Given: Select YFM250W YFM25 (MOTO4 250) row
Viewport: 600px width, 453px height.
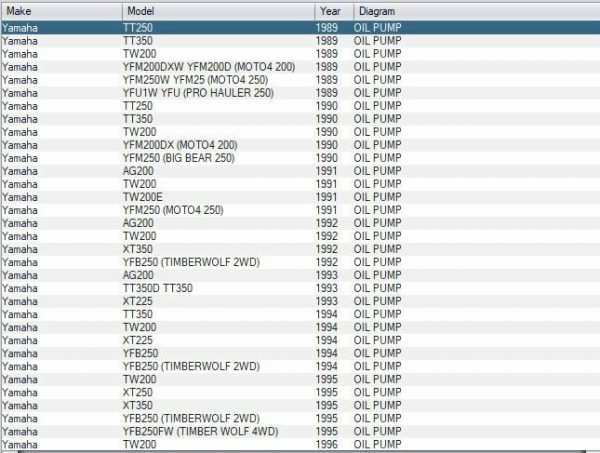Looking at the screenshot, I should point(300,80).
